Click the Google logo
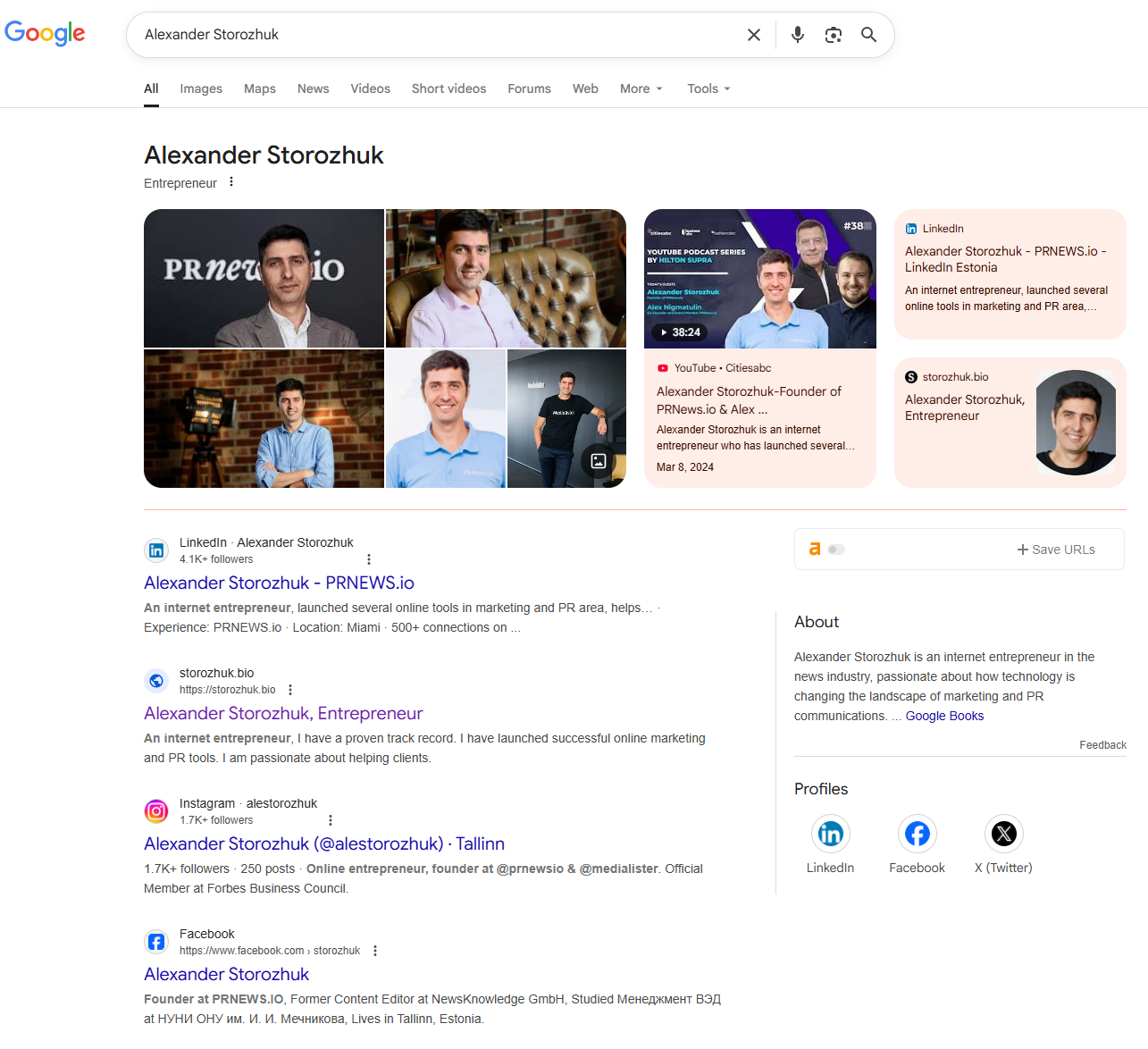The height and width of the screenshot is (1049, 1148). tap(45, 33)
